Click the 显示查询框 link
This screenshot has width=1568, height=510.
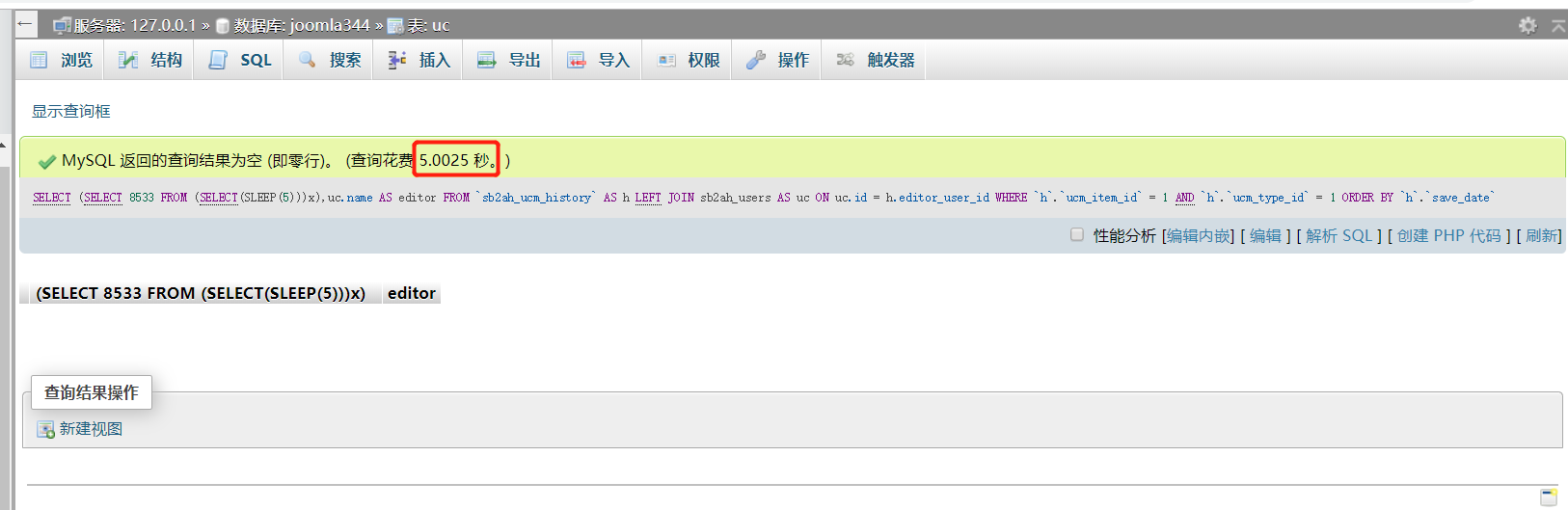coord(71,111)
